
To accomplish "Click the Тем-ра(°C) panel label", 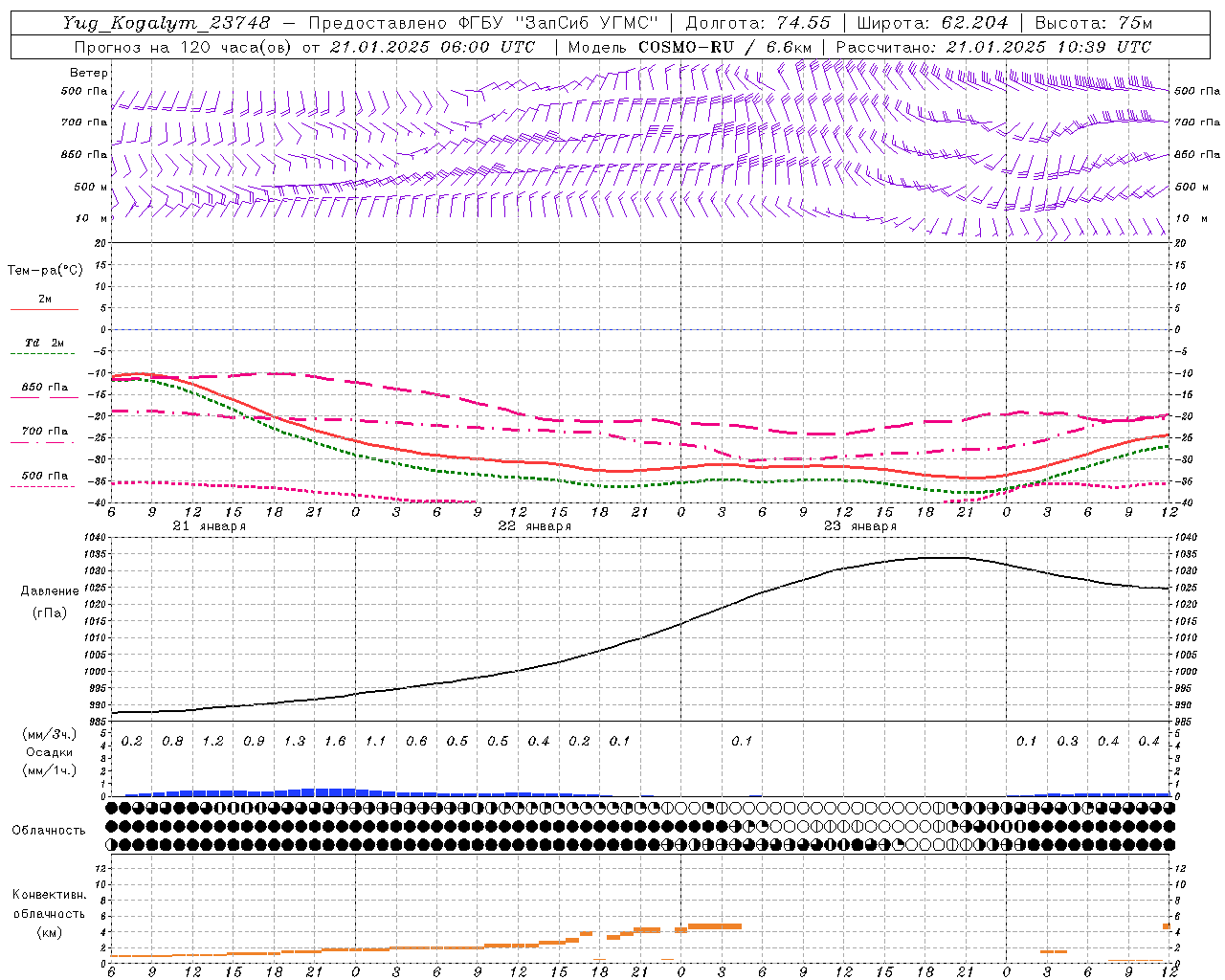I will 45,271.
